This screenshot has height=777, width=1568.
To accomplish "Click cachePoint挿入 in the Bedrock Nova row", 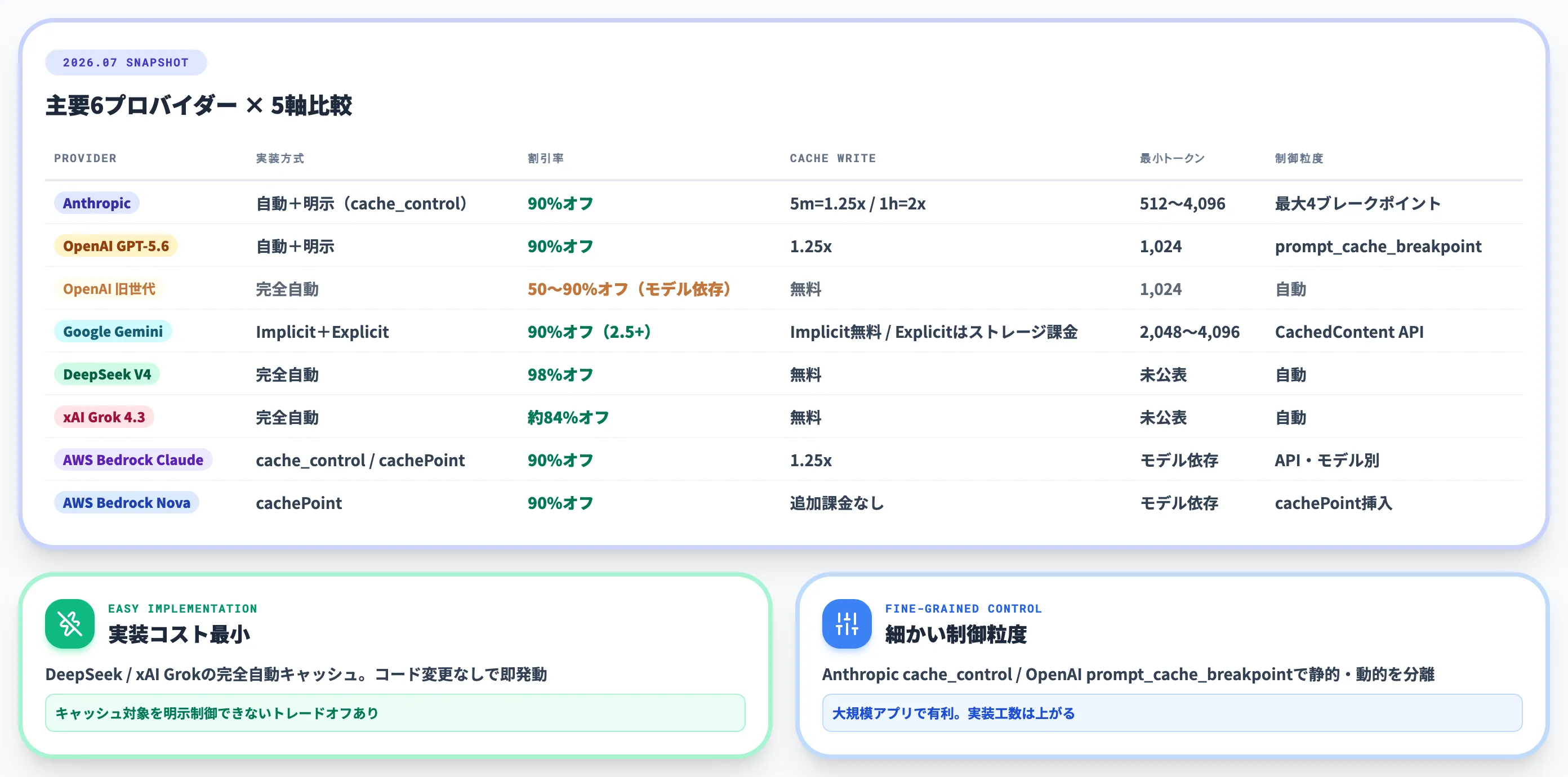I will coord(1333,503).
